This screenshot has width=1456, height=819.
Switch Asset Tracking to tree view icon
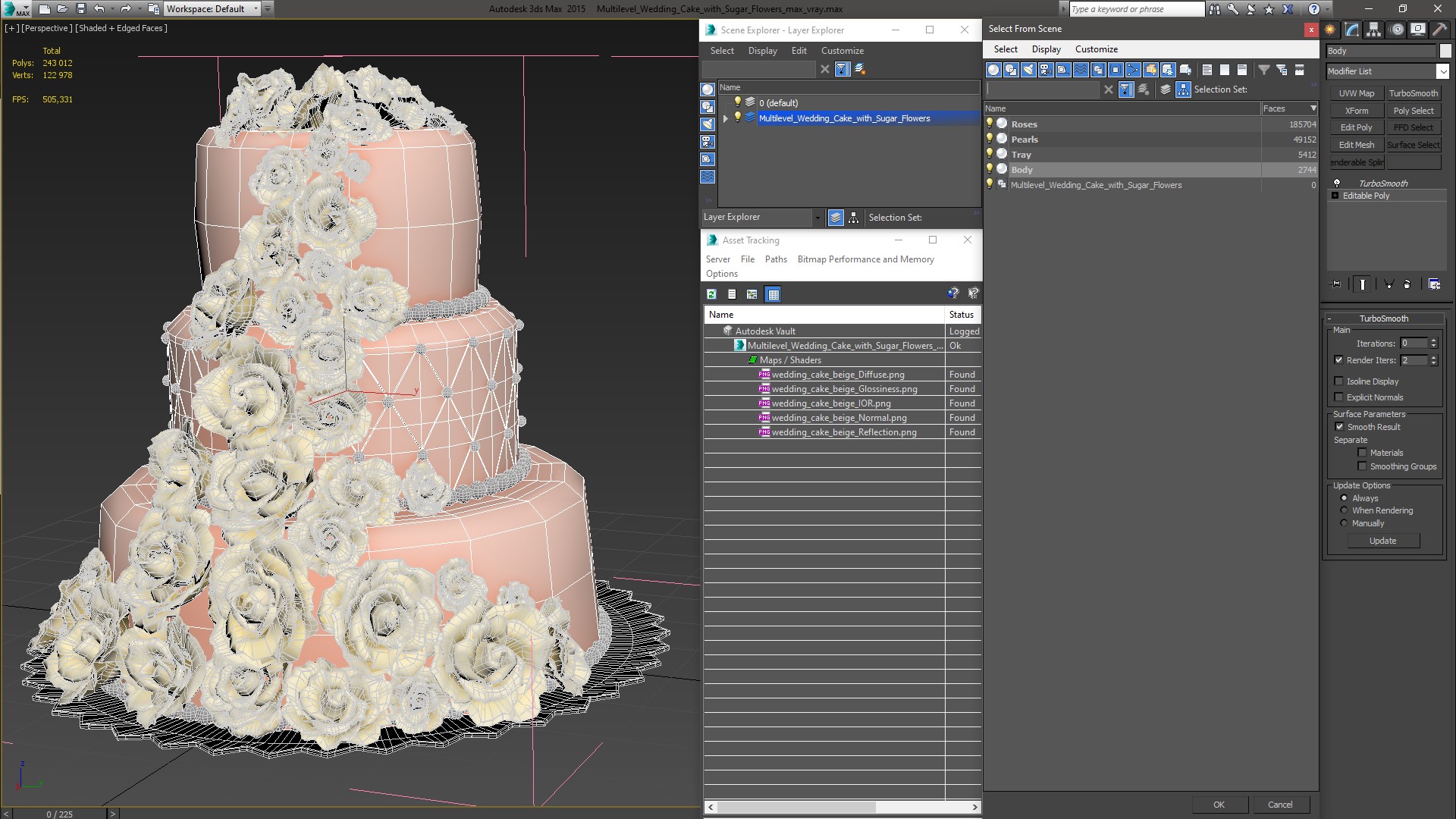click(752, 294)
